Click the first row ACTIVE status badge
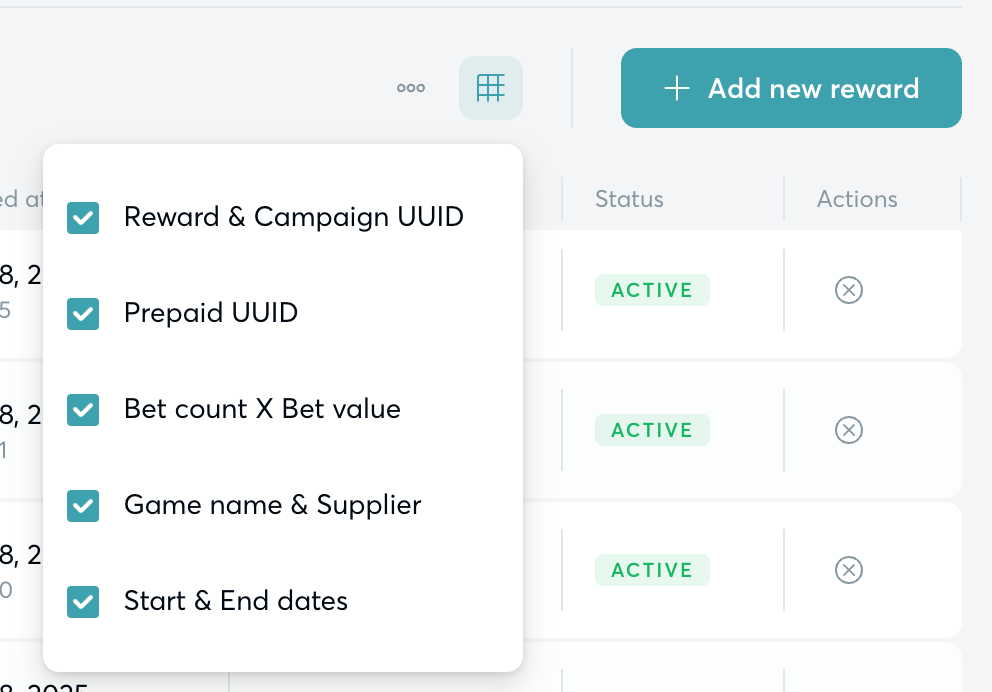Screen dimensions: 992x692 tap(652, 290)
